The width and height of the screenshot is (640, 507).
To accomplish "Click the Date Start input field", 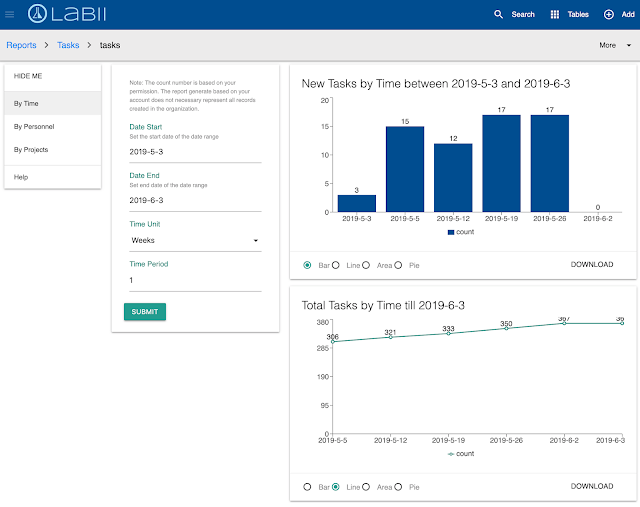I will pyautogui.click(x=195, y=152).
